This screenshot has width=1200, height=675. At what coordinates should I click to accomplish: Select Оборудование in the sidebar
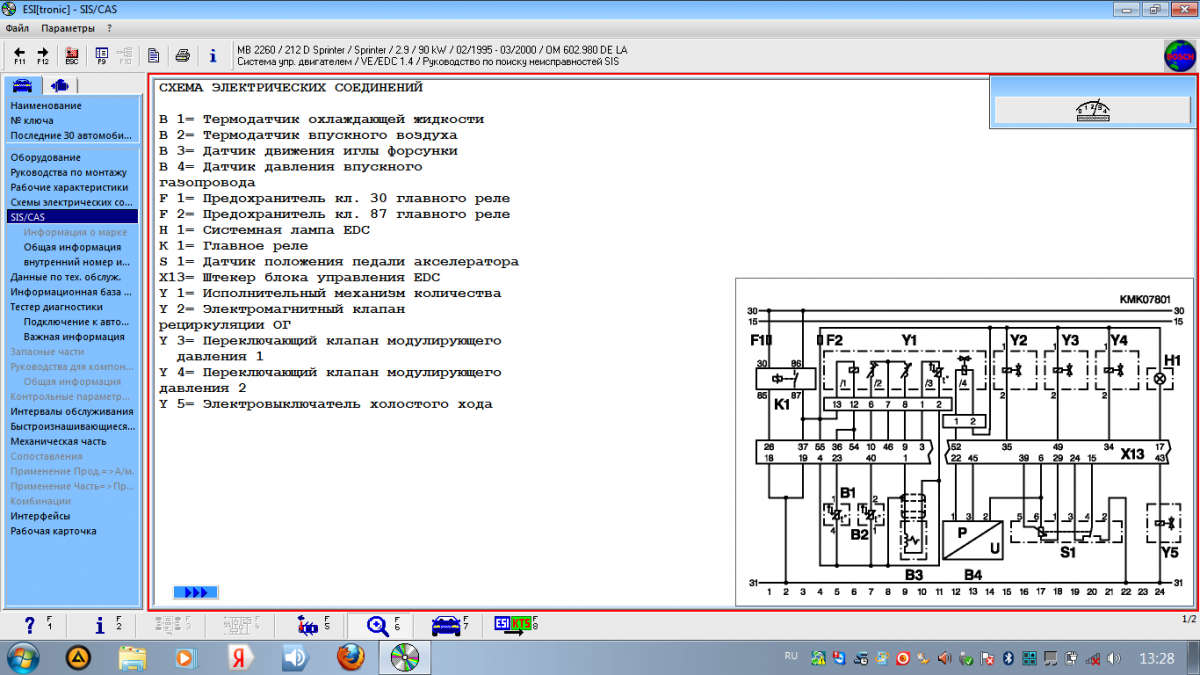click(x=45, y=157)
